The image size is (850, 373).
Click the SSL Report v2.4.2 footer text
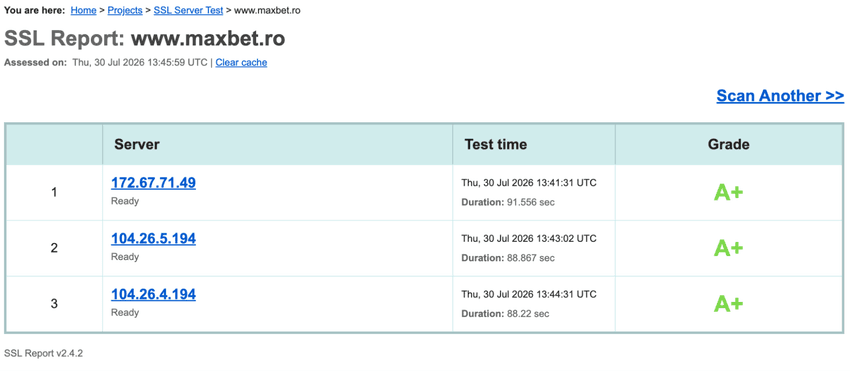point(43,353)
